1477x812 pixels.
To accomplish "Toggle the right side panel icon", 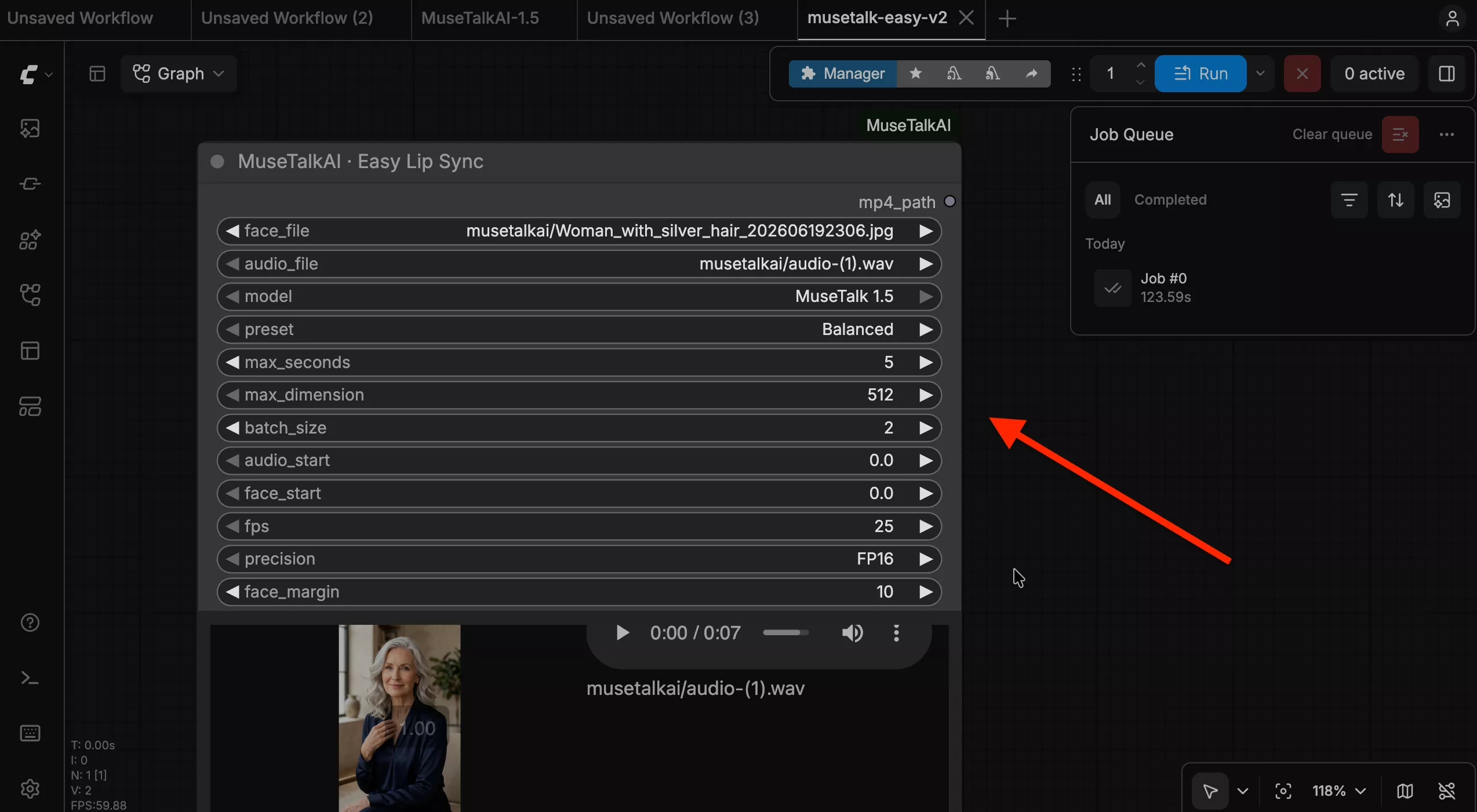I will [x=1446, y=74].
